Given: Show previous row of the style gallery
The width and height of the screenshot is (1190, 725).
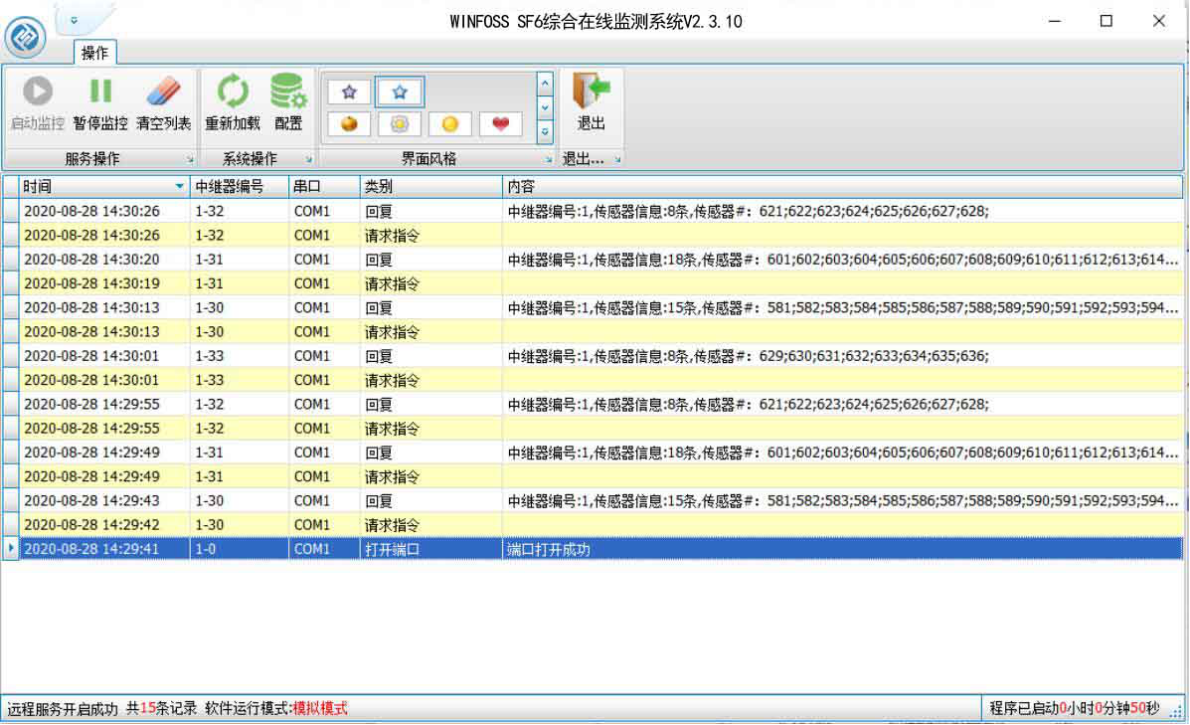Looking at the screenshot, I should pos(545,84).
